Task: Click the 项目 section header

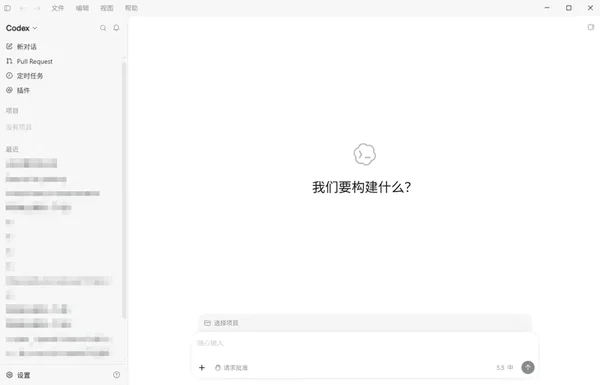Action: [x=12, y=111]
